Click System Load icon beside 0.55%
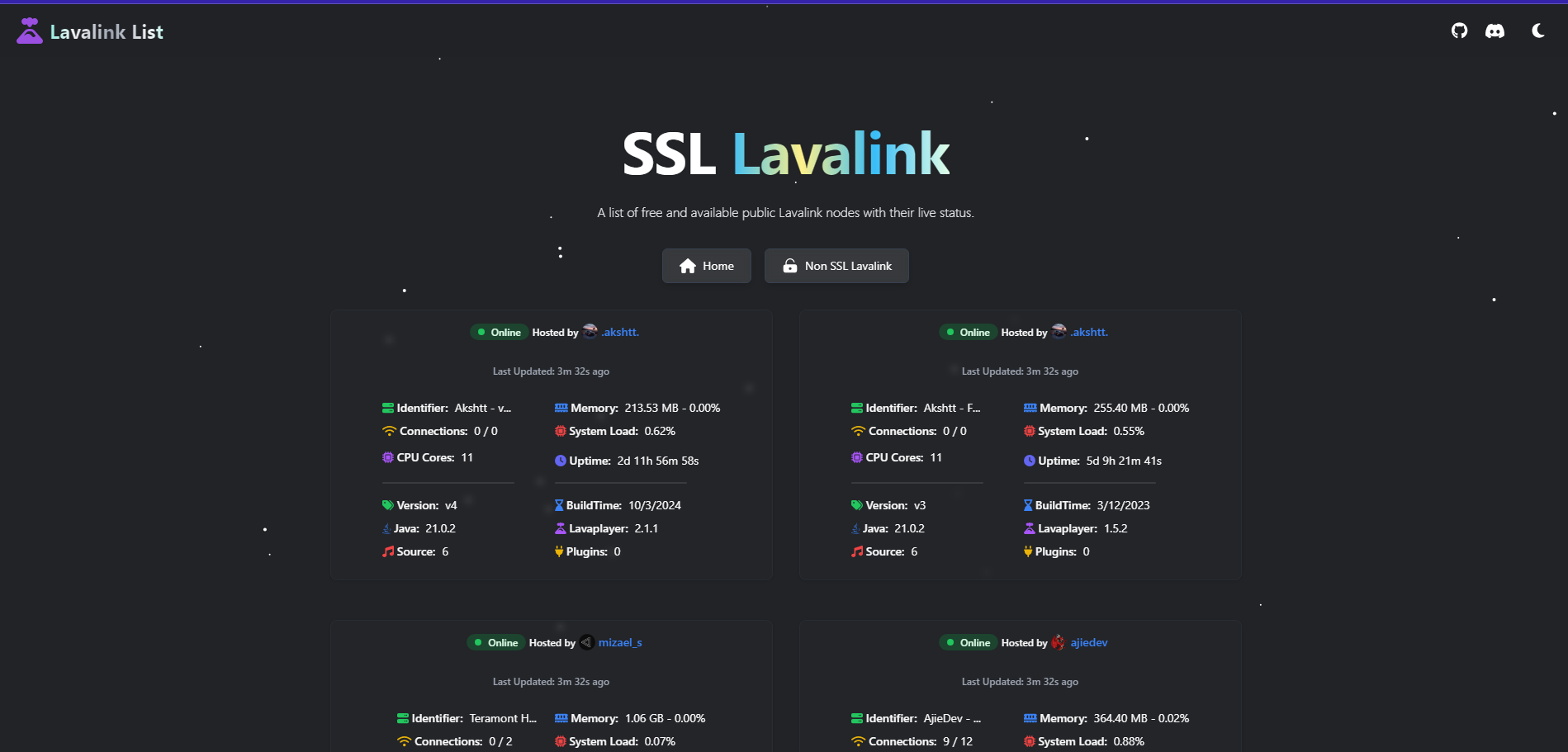Image resolution: width=1568 pixels, height=752 pixels. pyautogui.click(x=1030, y=431)
